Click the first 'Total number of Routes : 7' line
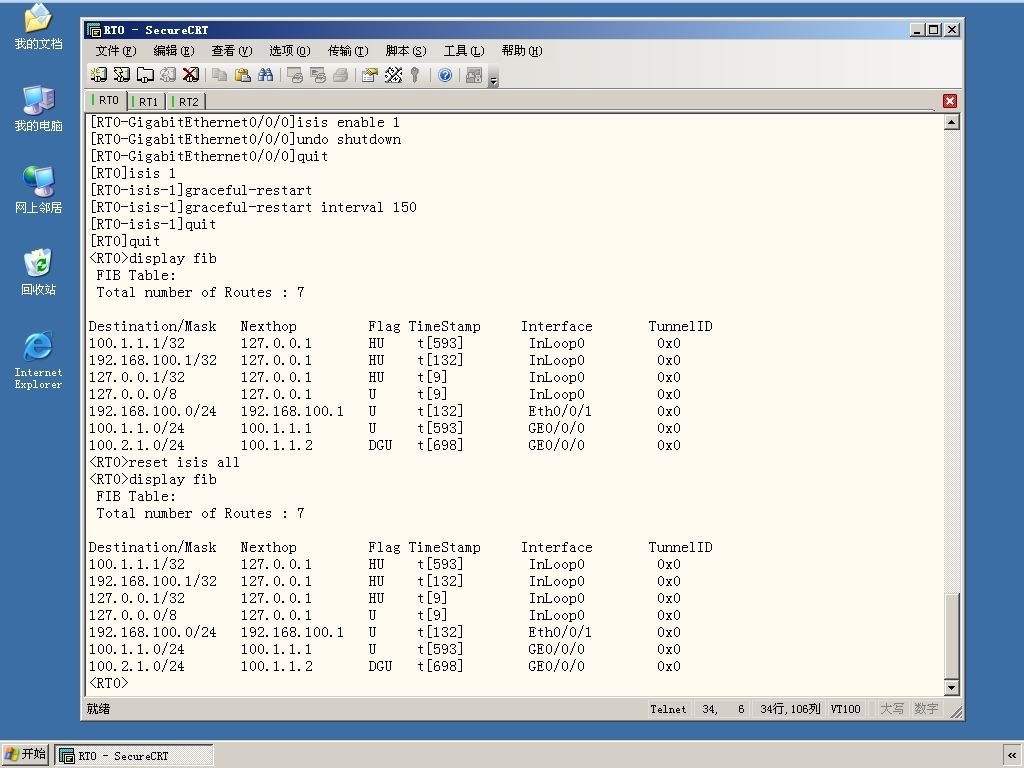Image resolution: width=1024 pixels, height=768 pixels. click(x=200, y=292)
